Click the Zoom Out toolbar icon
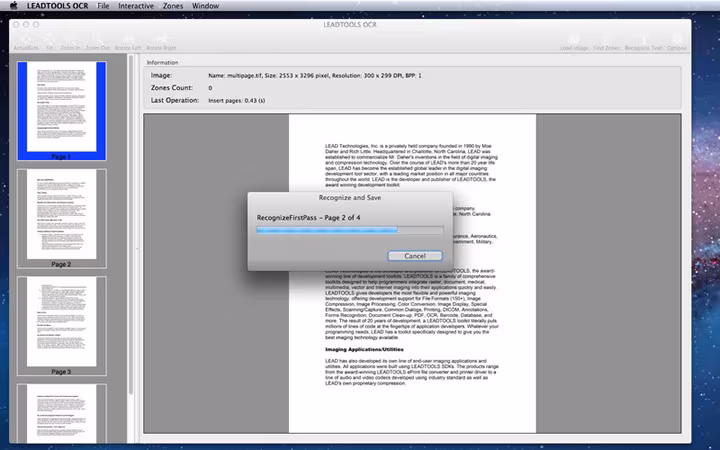The height and width of the screenshot is (450, 720). 98,42
